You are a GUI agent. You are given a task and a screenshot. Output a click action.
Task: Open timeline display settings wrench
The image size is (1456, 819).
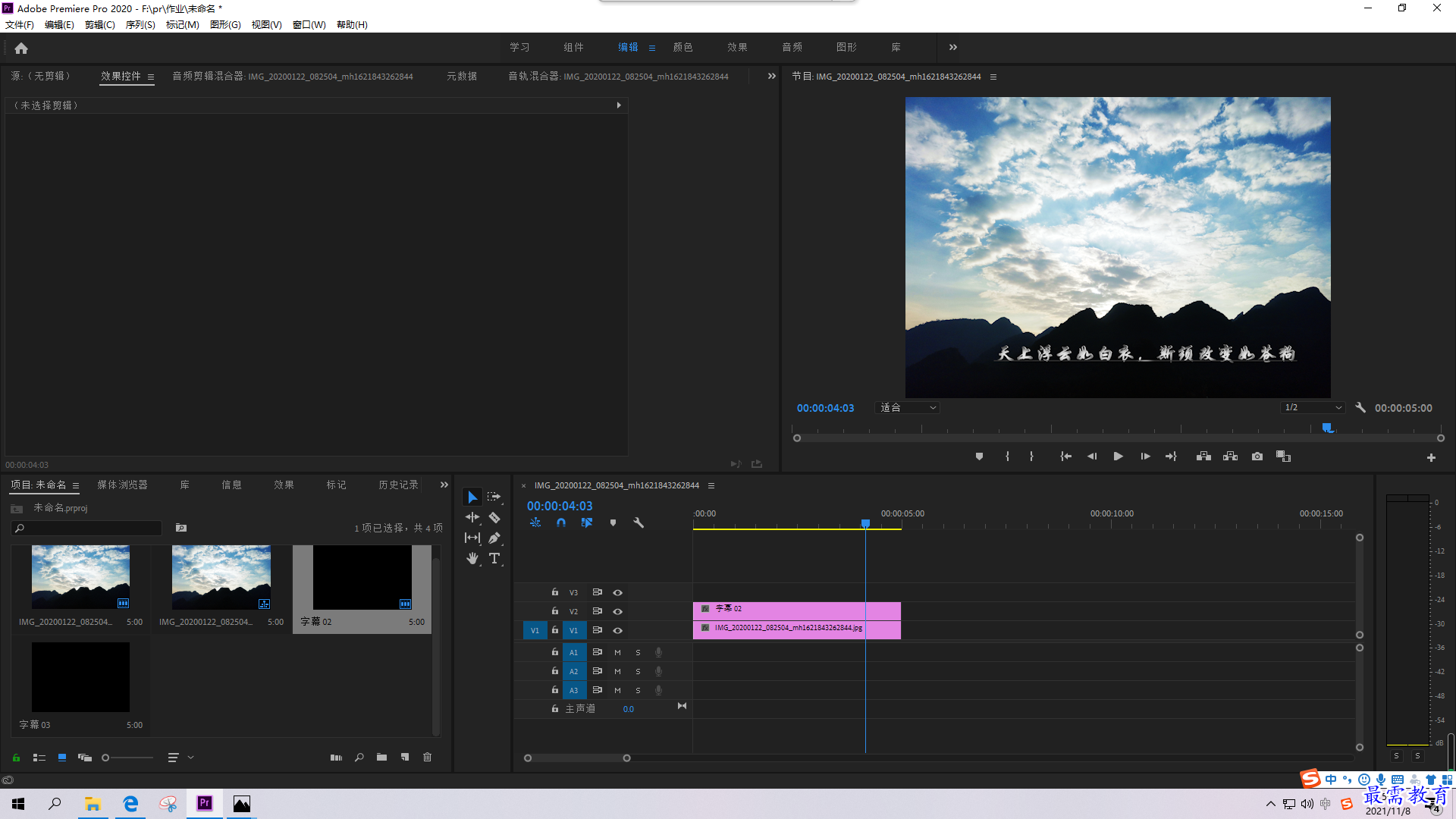639,522
